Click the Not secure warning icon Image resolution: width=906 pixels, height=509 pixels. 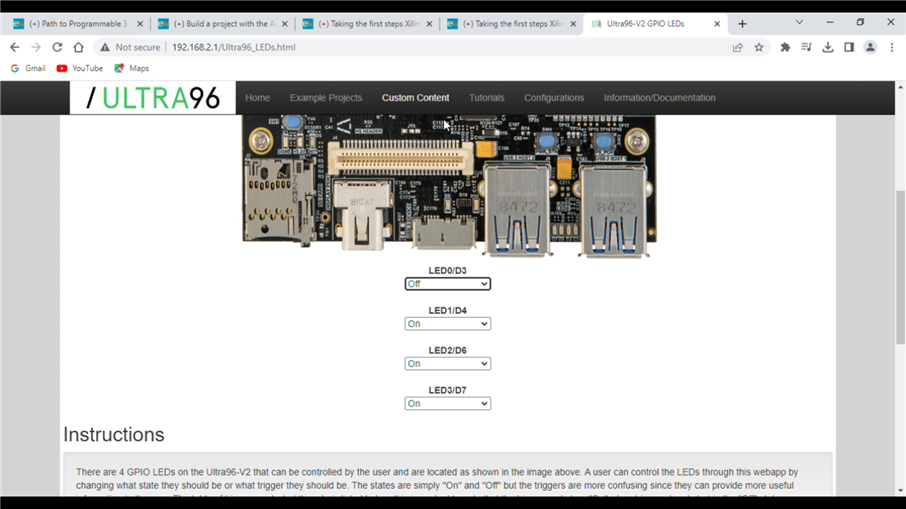(x=105, y=47)
